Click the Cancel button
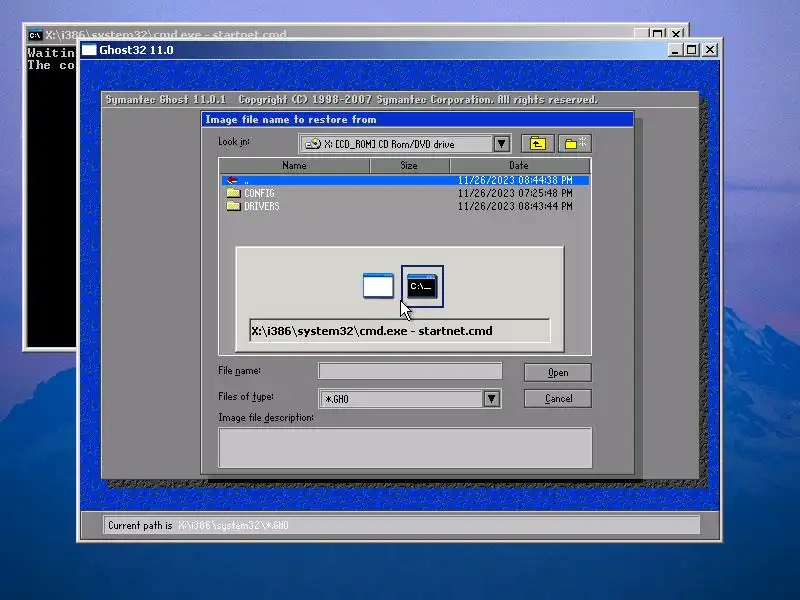 [558, 398]
